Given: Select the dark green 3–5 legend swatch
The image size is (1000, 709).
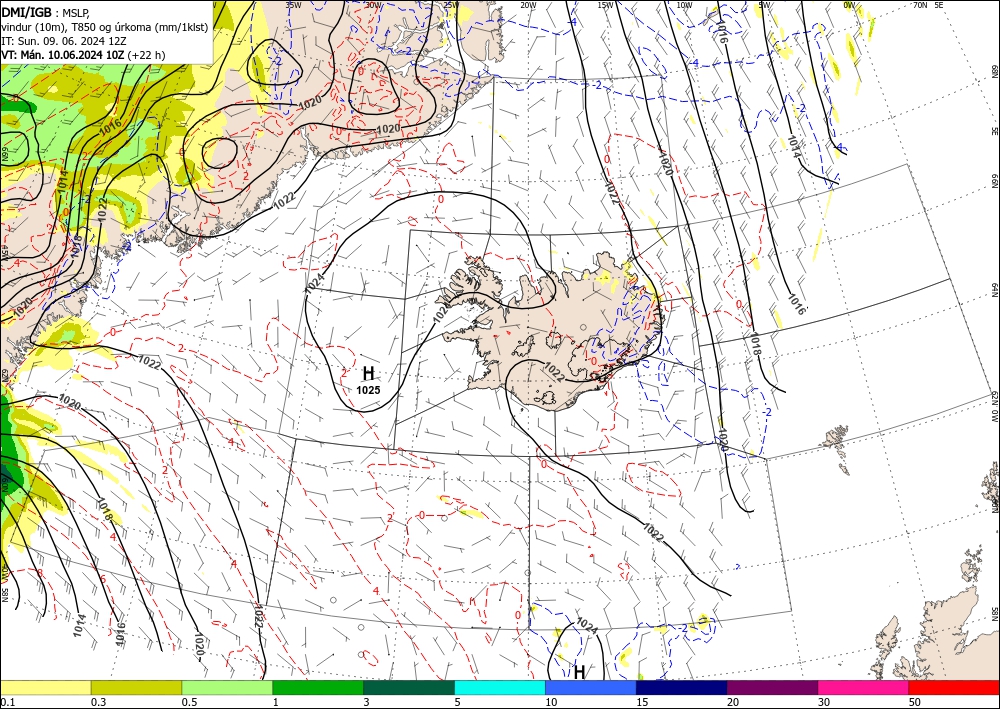Looking at the screenshot, I should [x=409, y=687].
